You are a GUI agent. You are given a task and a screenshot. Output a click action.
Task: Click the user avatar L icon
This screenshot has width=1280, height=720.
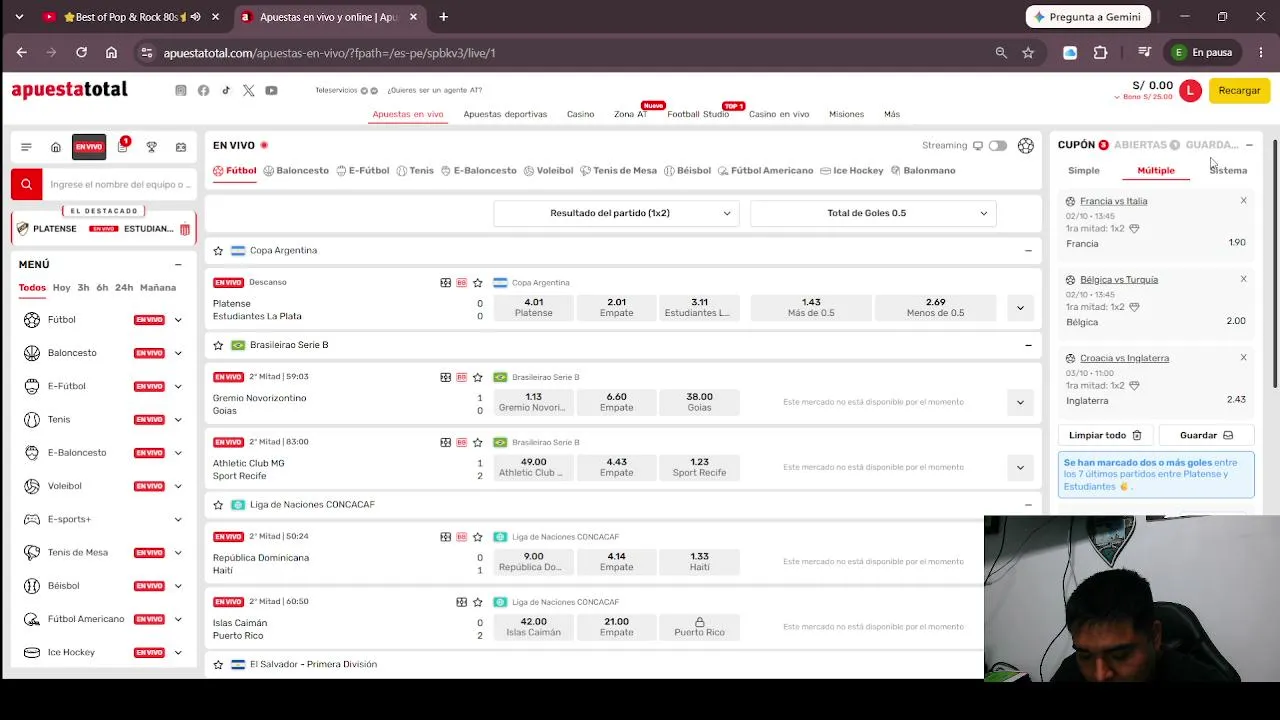[x=1190, y=90]
